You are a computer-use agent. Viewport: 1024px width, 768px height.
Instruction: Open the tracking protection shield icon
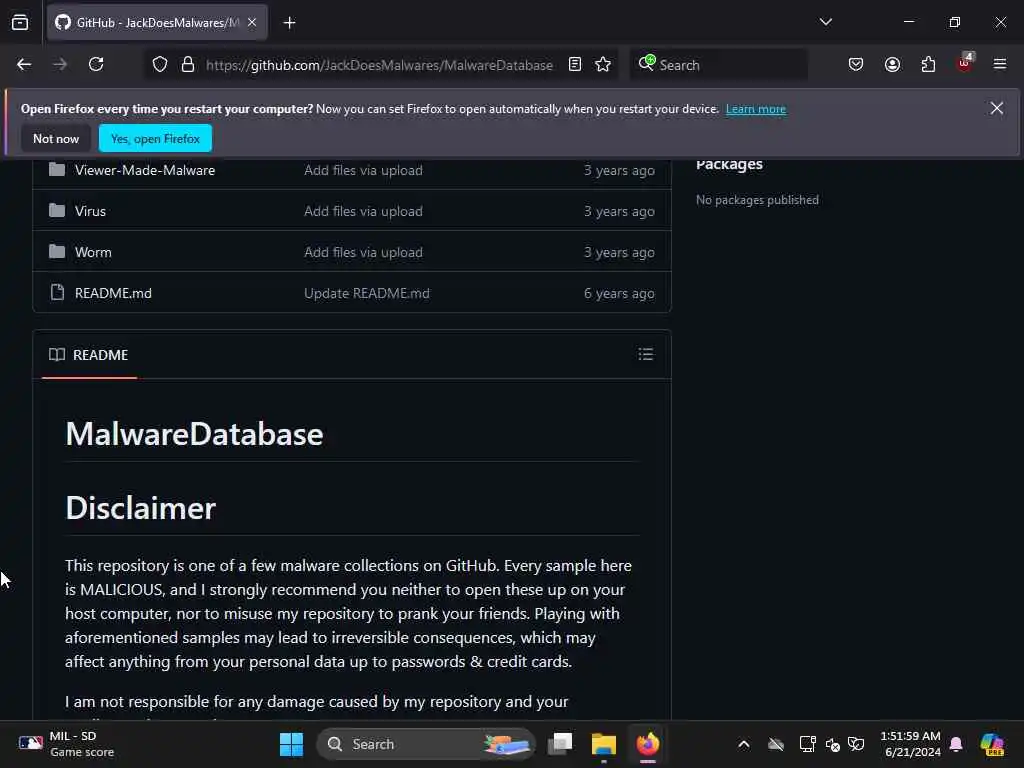(160, 65)
